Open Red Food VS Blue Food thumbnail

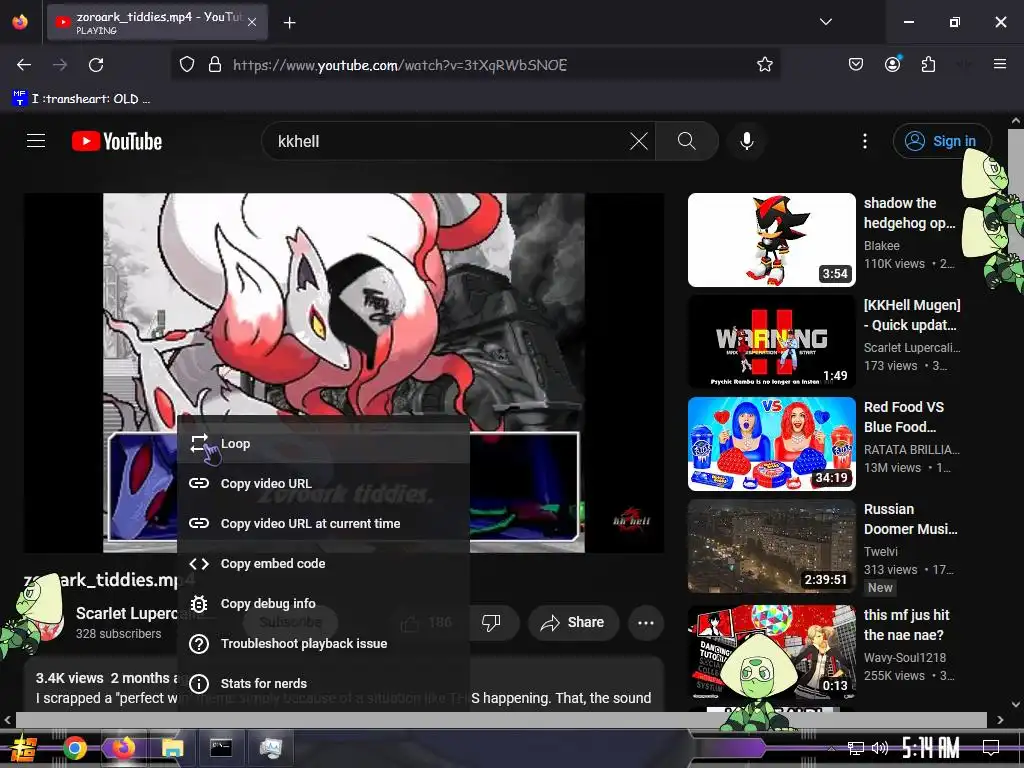[771, 443]
